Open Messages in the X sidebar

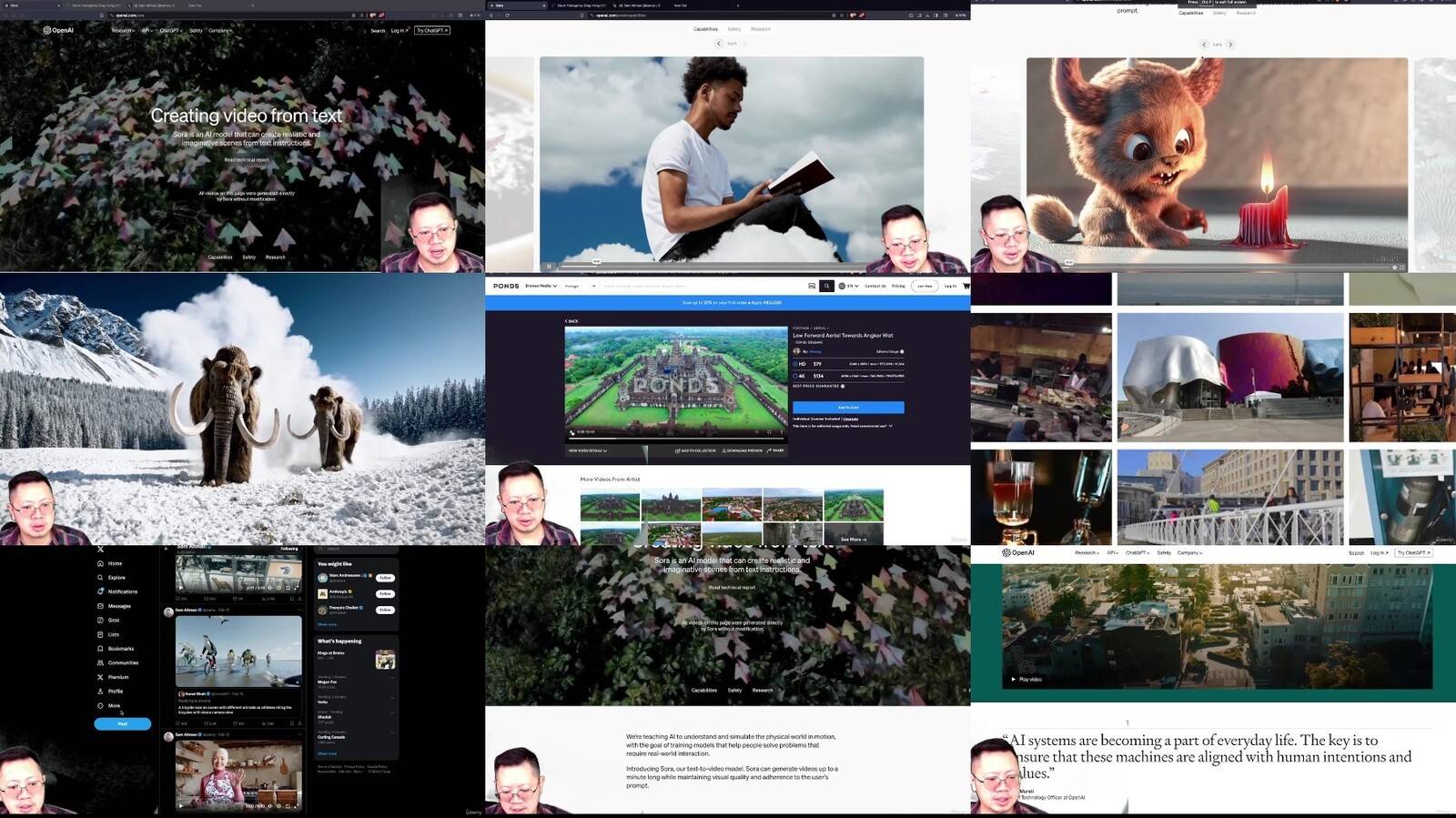click(114, 606)
